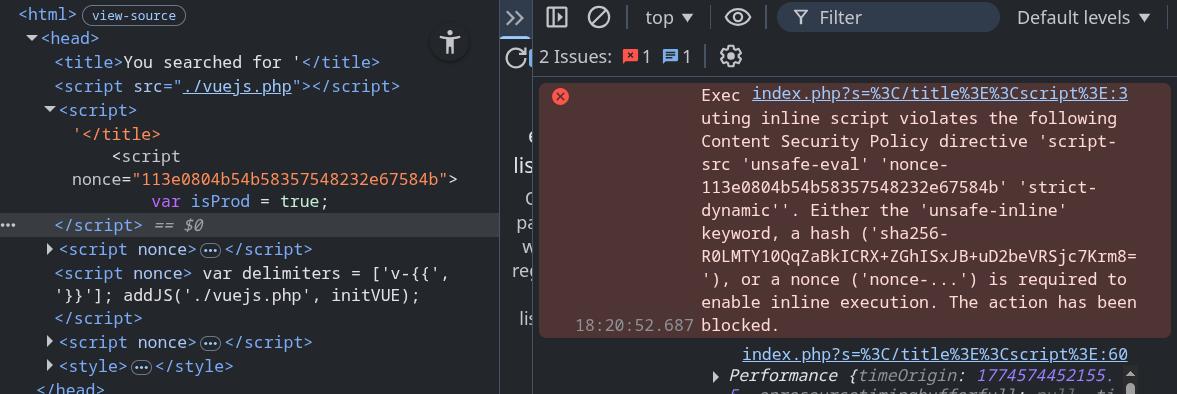Image resolution: width=1177 pixels, height=394 pixels.
Task: Click the page error issues count icon
Action: [631, 56]
